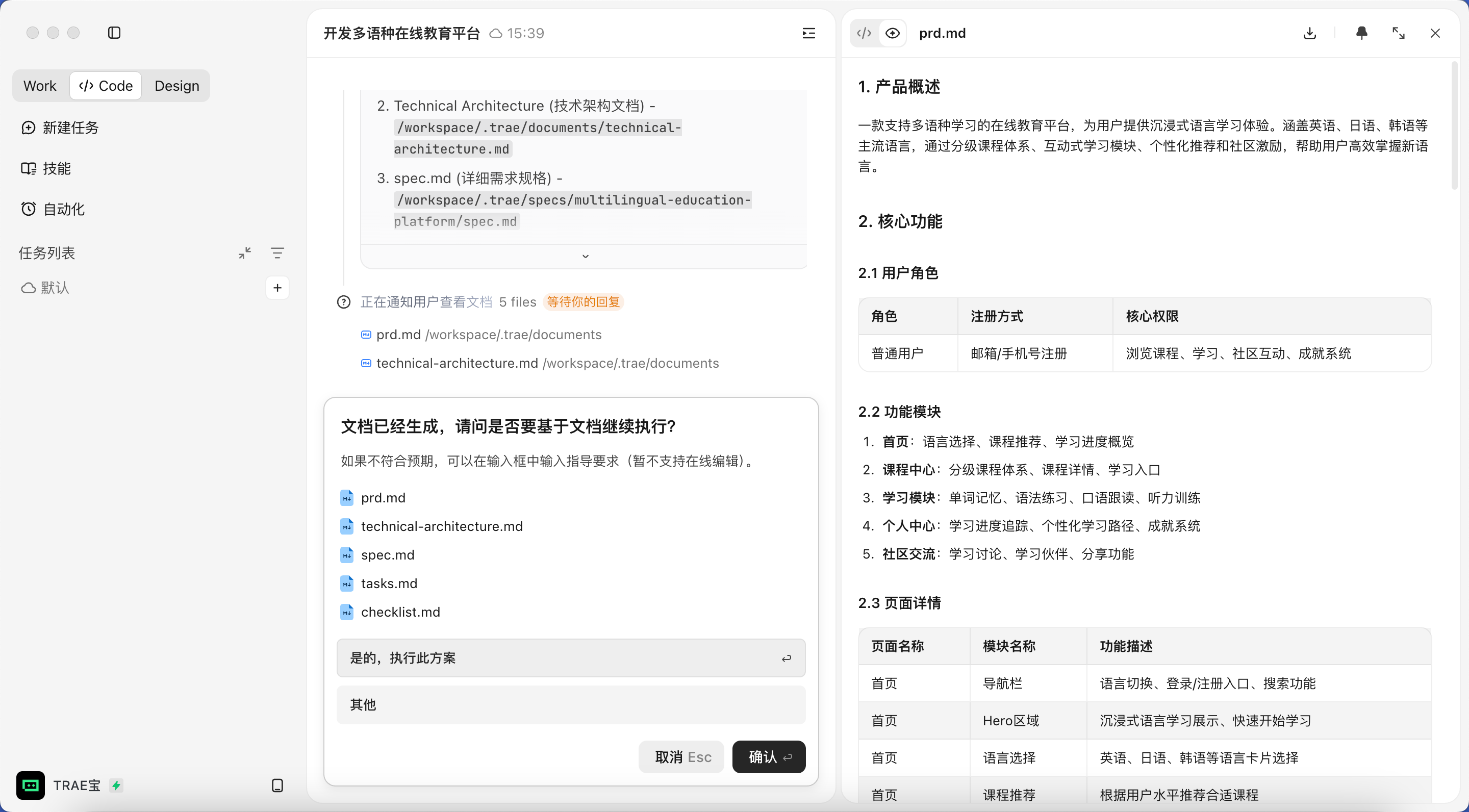Open the task list filter icon
1469x812 pixels.
(277, 252)
